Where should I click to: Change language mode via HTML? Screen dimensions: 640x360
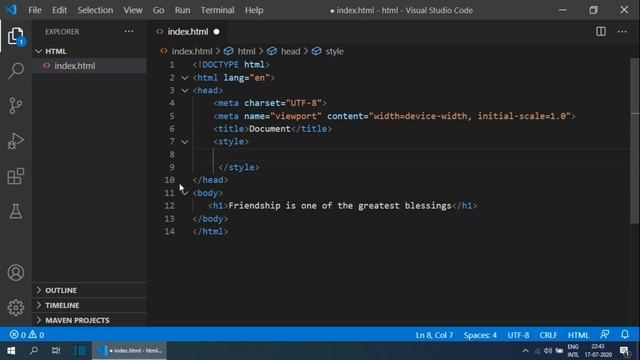578,335
